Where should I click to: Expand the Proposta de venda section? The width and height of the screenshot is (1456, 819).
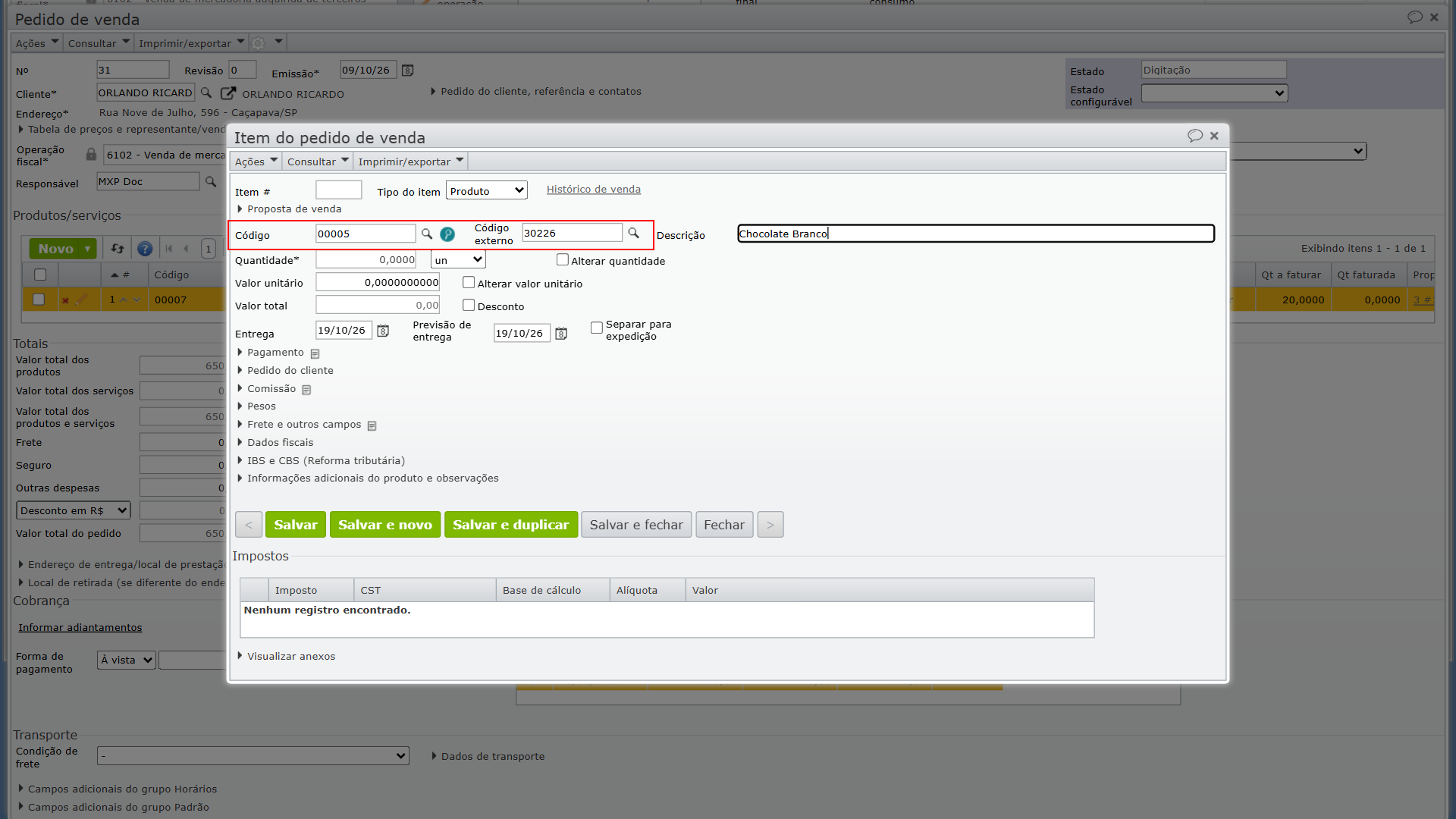tap(293, 209)
